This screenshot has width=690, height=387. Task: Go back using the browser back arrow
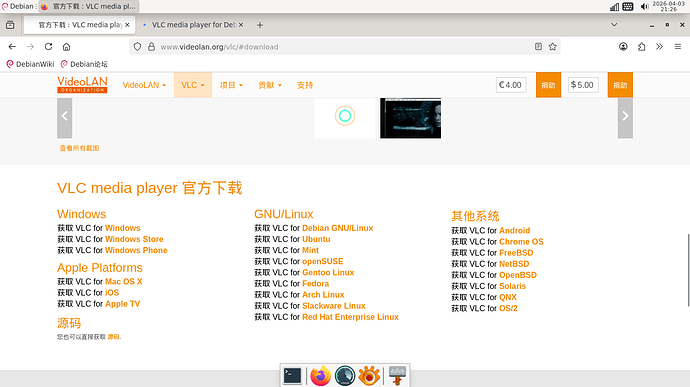point(12,47)
